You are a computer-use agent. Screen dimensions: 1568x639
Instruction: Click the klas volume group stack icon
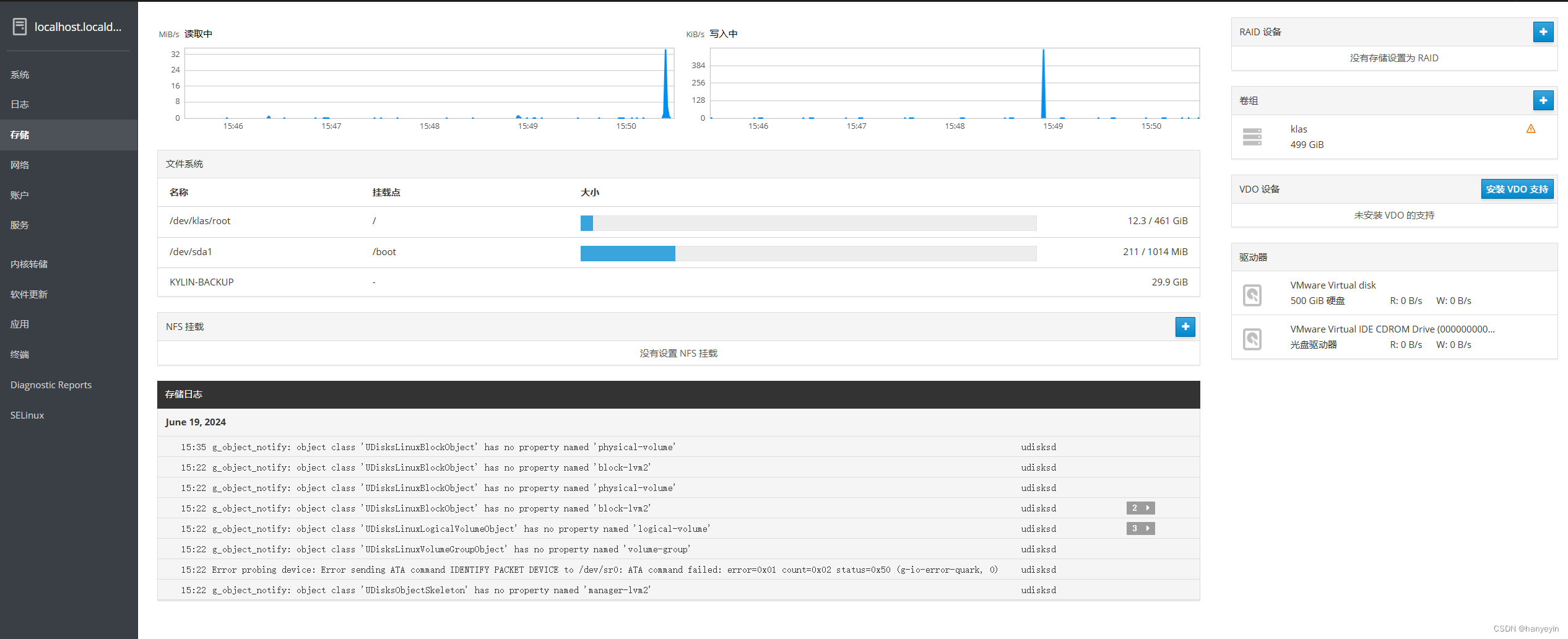coord(1252,137)
